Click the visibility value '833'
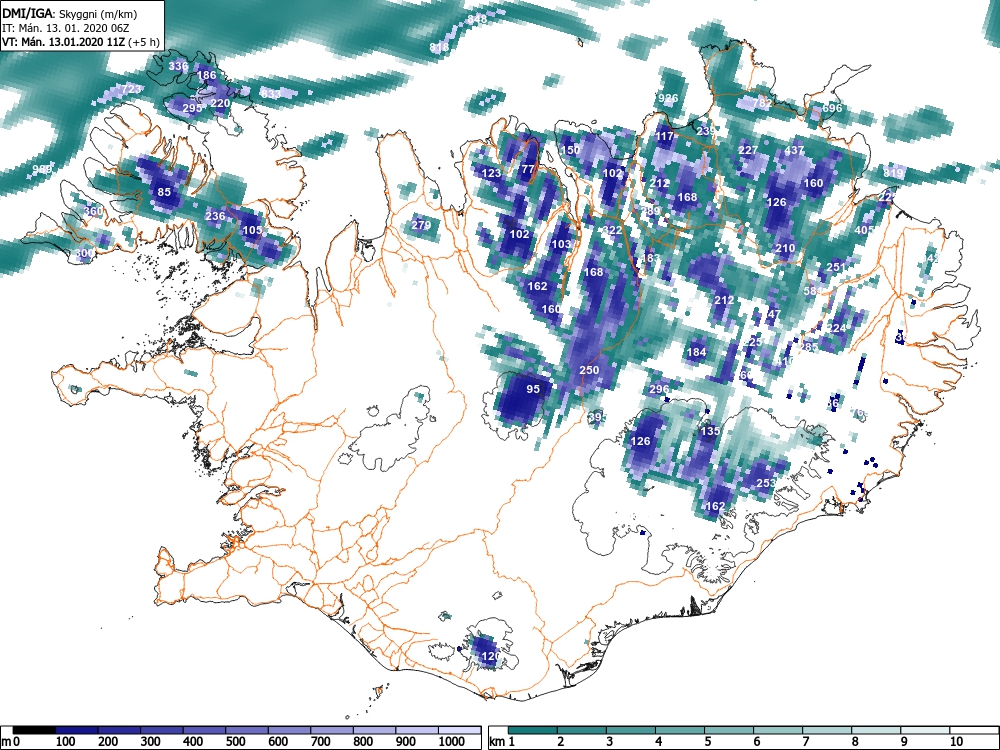The width and height of the screenshot is (1000, 750). pos(270,94)
